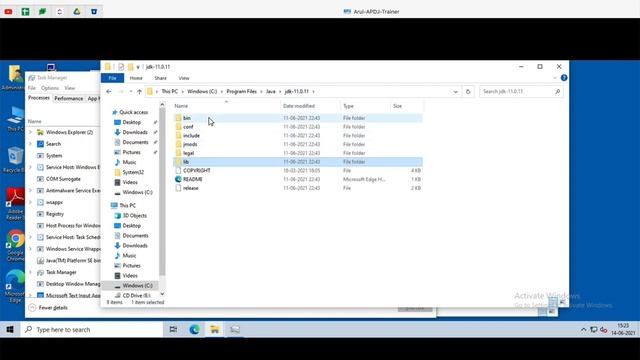This screenshot has height=360, width=640.
Task: Open Recycle Bin on the desktop
Action: (15, 160)
